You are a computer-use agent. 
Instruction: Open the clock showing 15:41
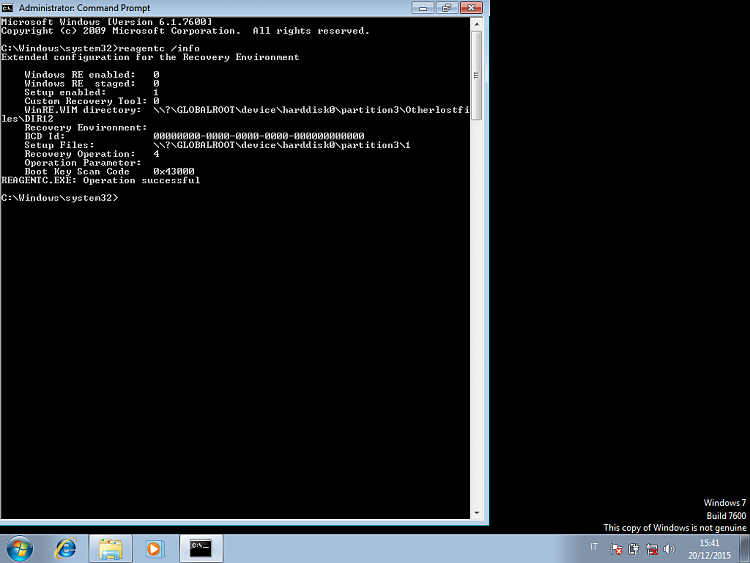(709, 549)
